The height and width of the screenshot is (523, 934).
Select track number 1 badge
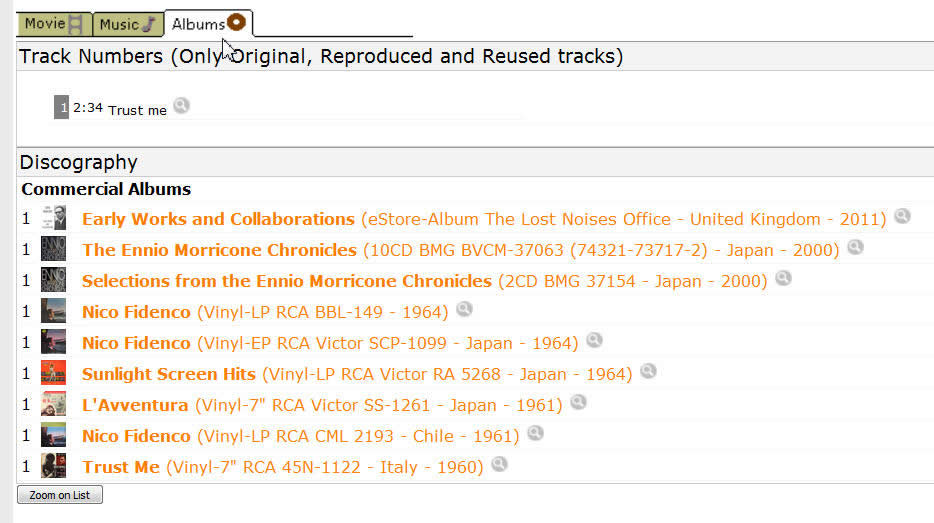(x=61, y=107)
